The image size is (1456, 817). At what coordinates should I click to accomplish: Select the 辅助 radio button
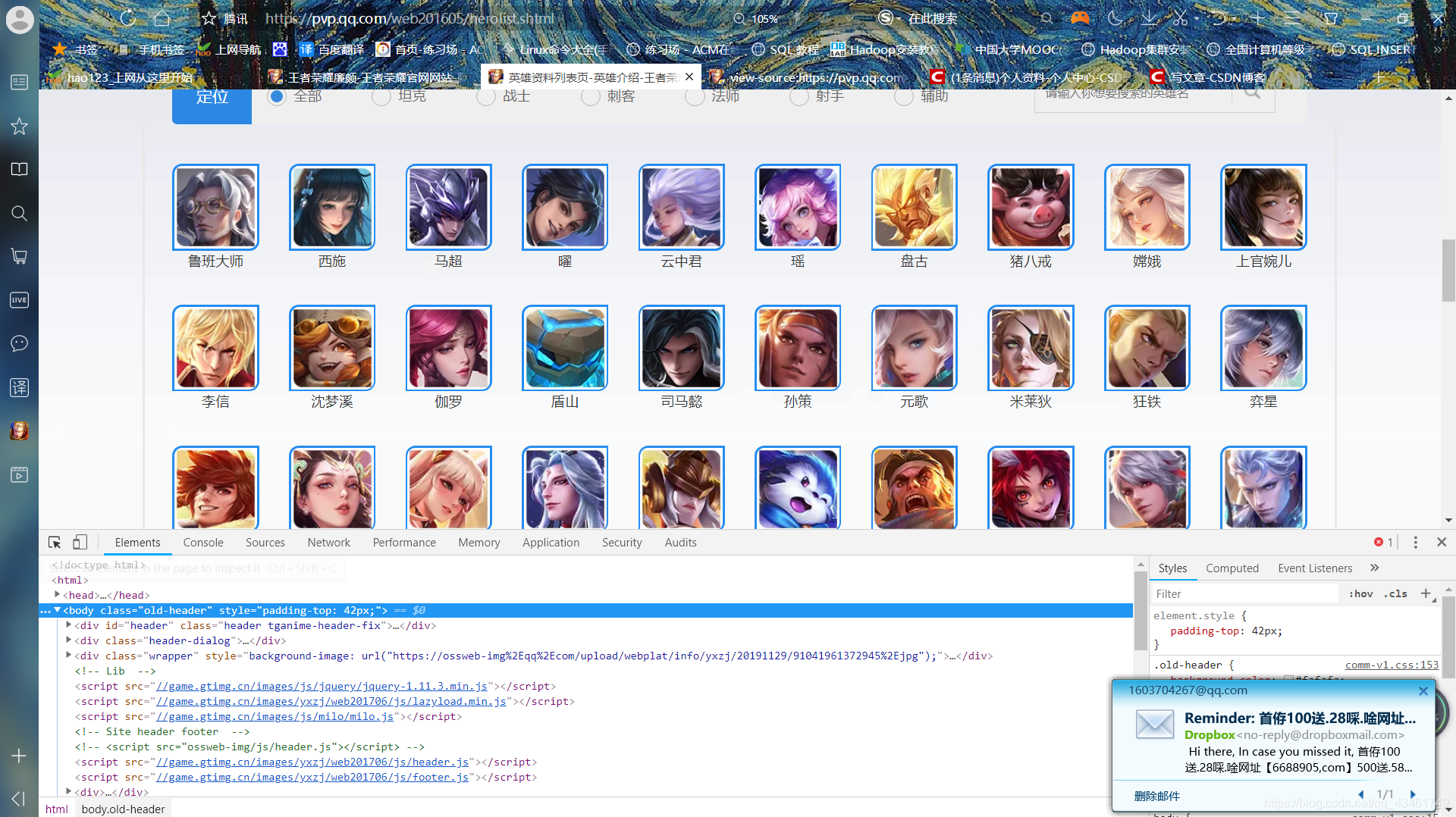pos(904,96)
